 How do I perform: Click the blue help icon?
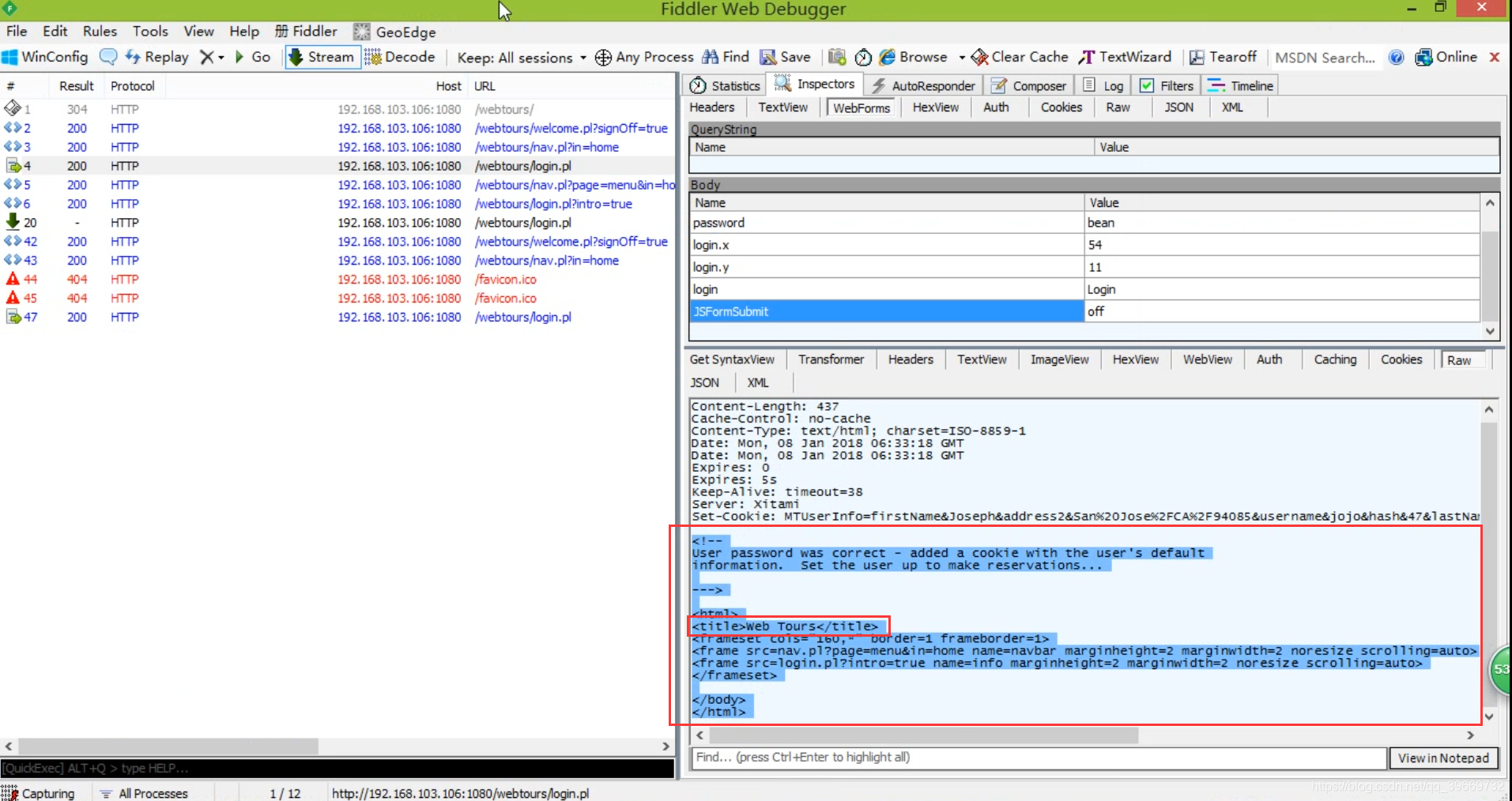[x=1397, y=58]
